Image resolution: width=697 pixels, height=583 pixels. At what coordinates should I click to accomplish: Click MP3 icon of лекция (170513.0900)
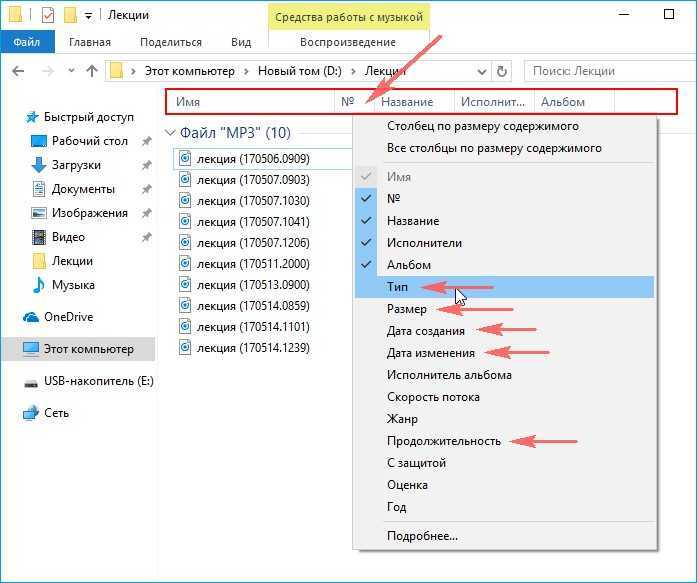click(184, 284)
